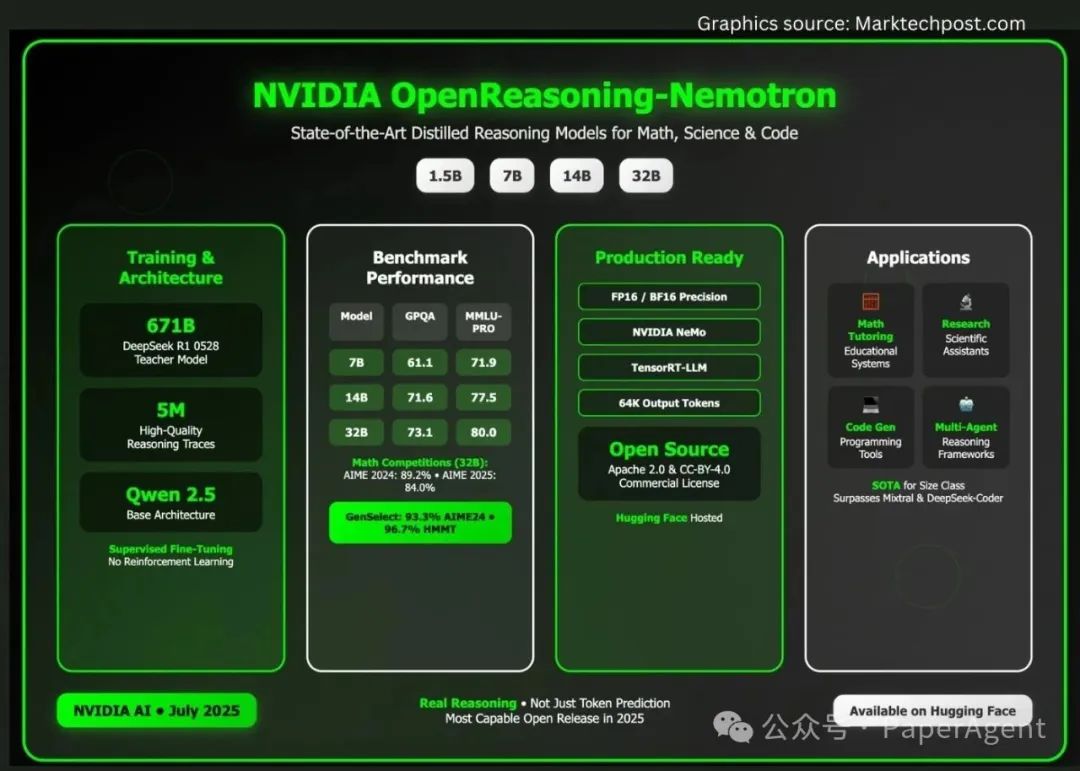Click the NVIDIA AI July 2025 badge
Image resolution: width=1080 pixels, height=771 pixels.
(156, 710)
